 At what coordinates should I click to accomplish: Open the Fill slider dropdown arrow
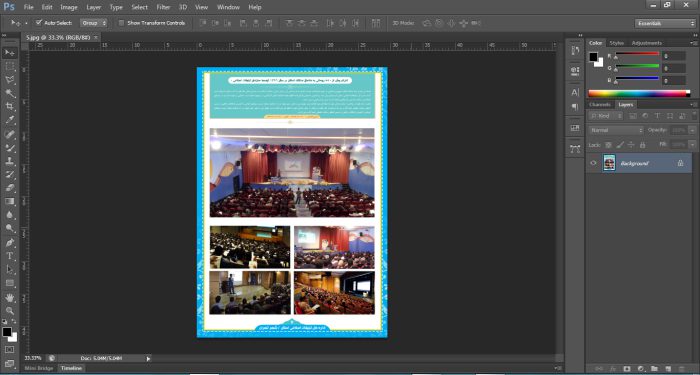(692, 145)
